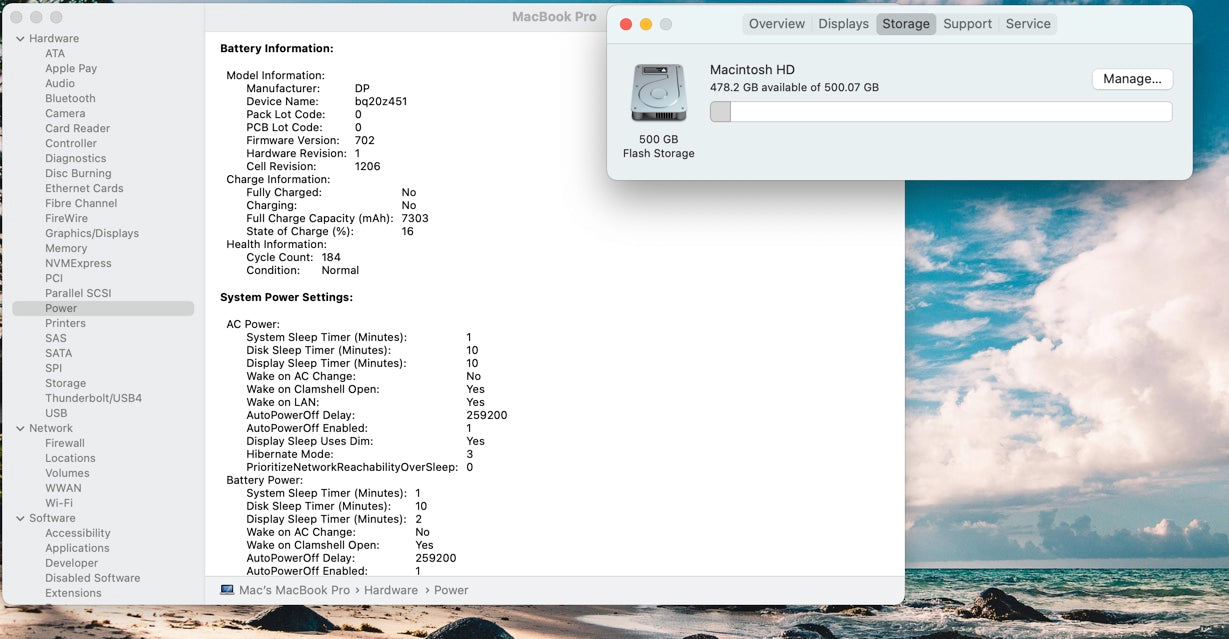Screen dimensions: 1229x639
Task: Select NVMExpress from the sidebar
Action: [x=78, y=263]
